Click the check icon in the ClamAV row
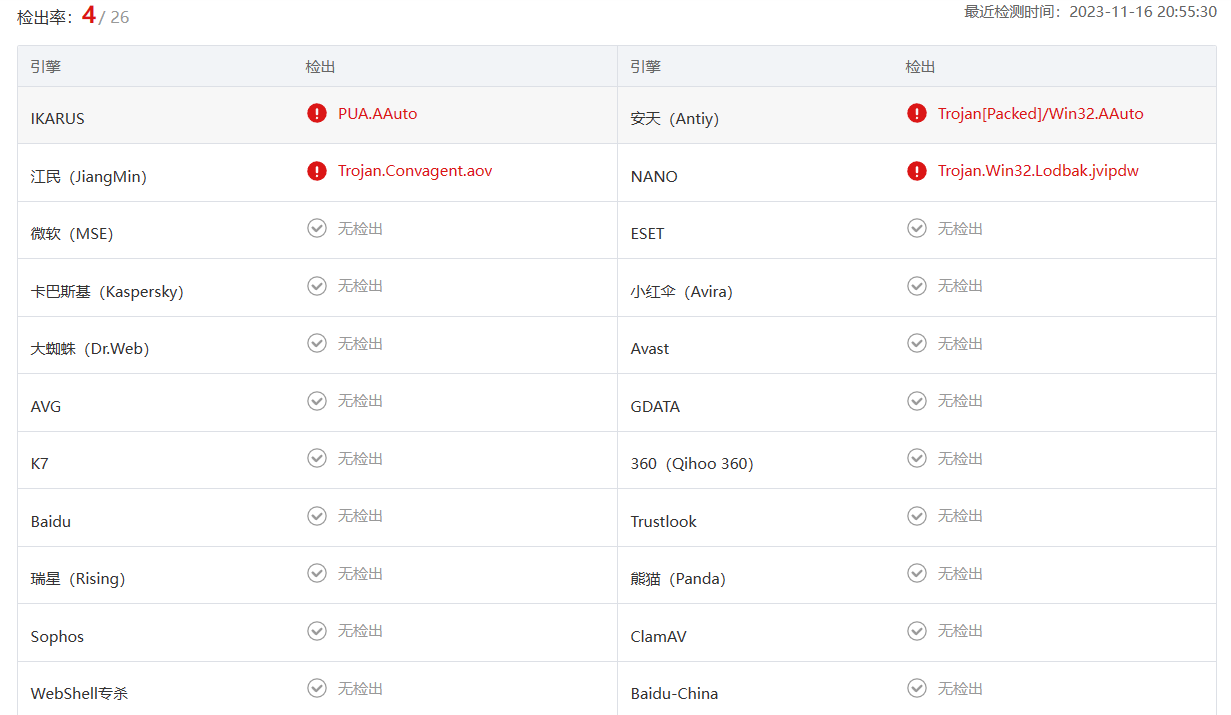This screenshot has width=1231, height=715. [917, 631]
